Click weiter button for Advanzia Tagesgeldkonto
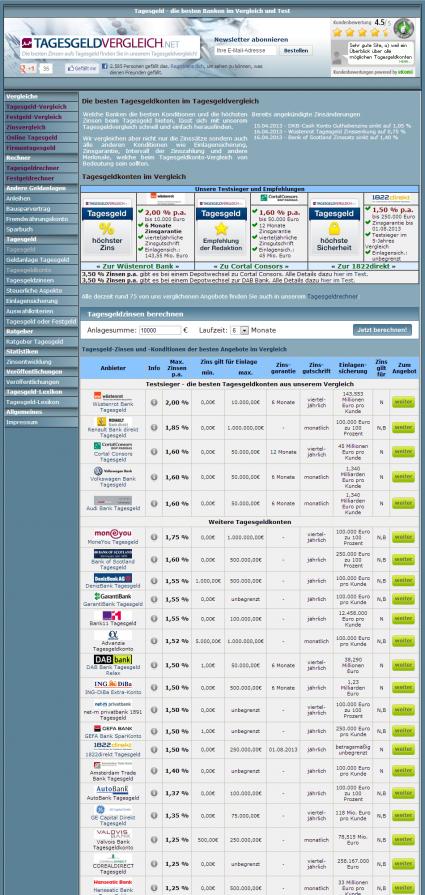This screenshot has height=895, width=425. coord(403,641)
